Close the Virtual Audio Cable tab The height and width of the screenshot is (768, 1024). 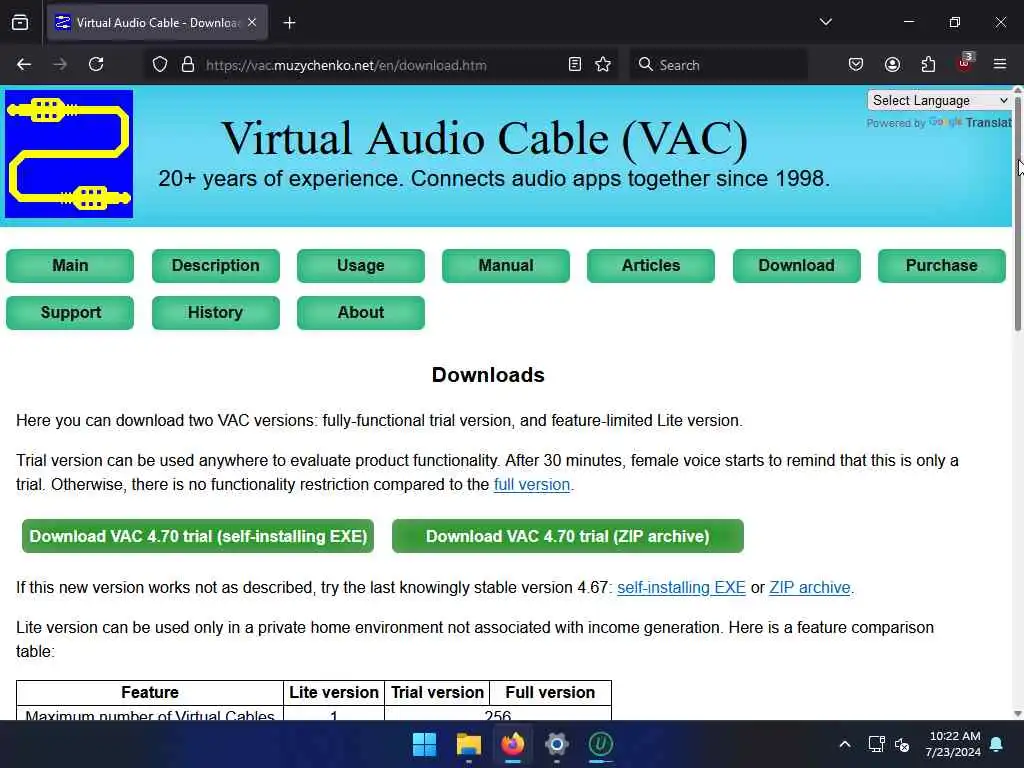pyautogui.click(x=252, y=23)
